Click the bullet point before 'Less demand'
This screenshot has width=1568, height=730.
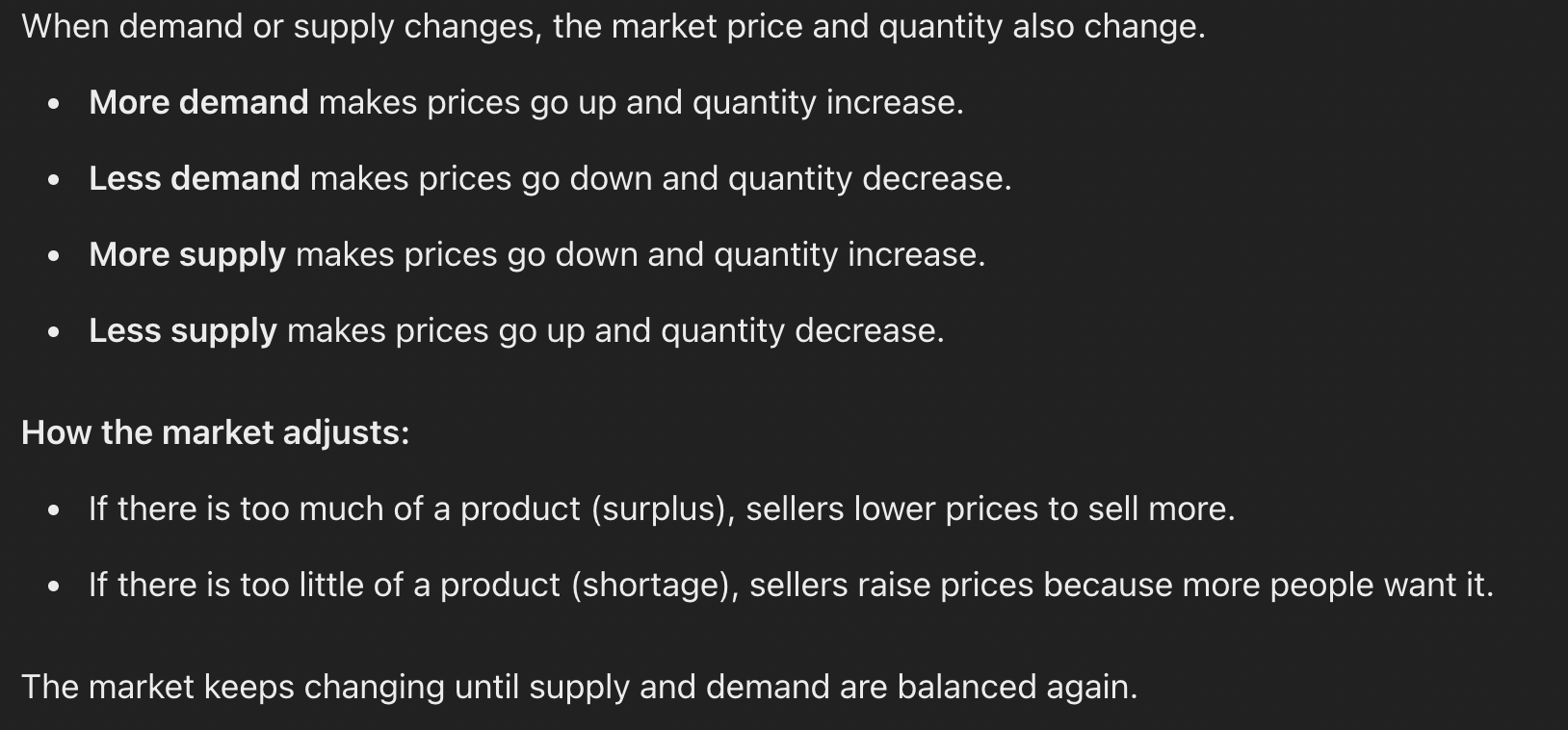point(54,179)
